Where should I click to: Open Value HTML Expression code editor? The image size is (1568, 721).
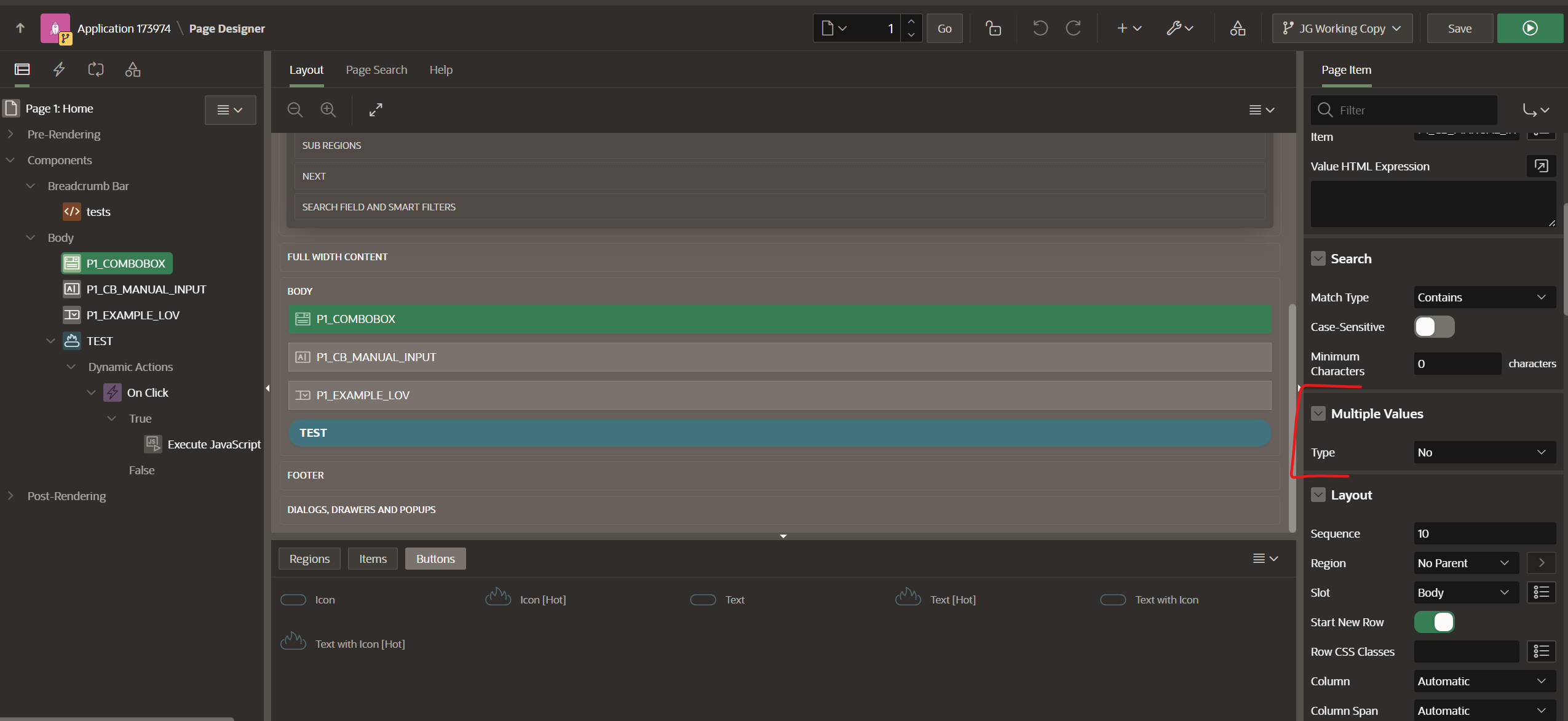coord(1541,166)
